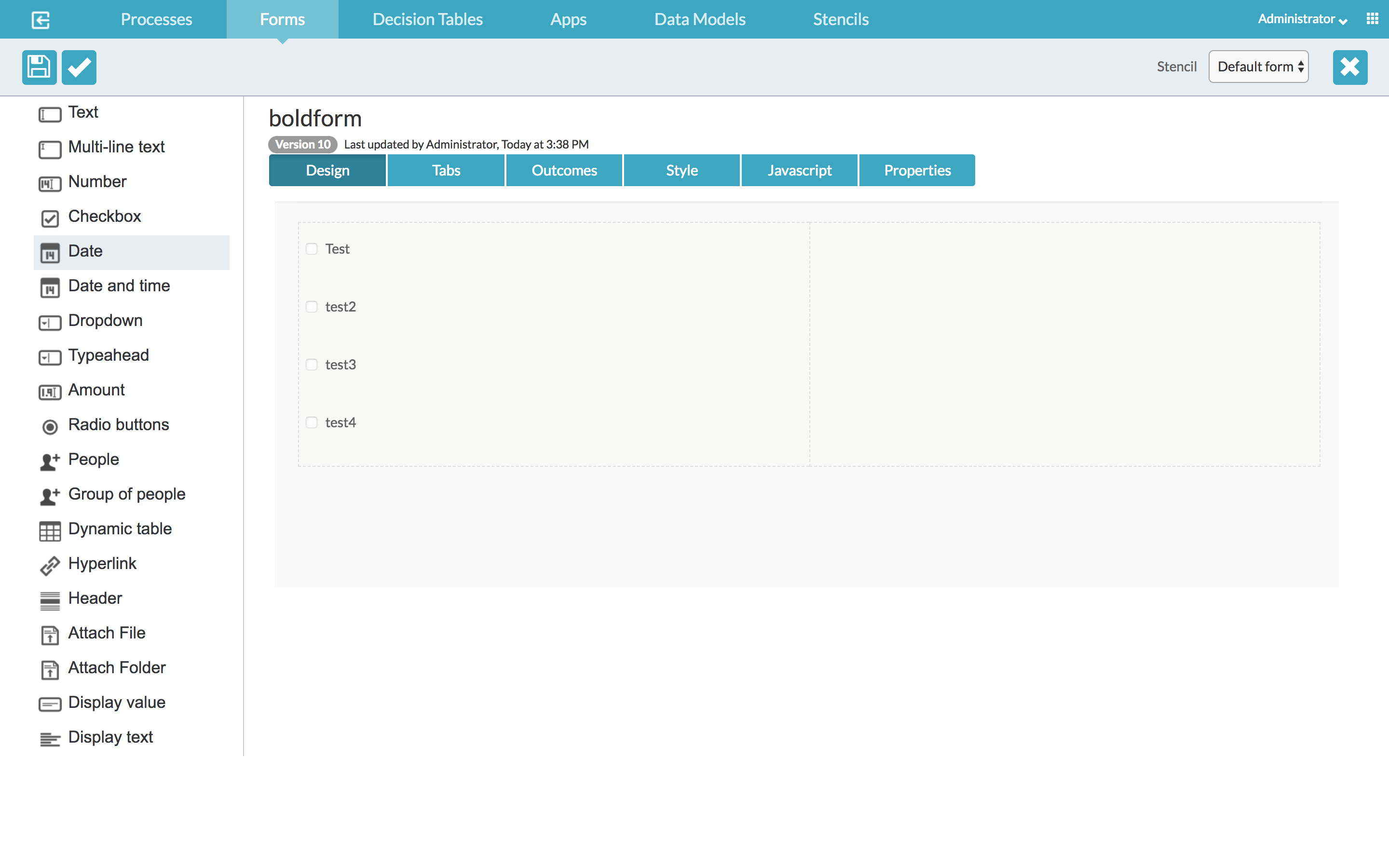Select the Amount palette item
Image resolution: width=1389 pixels, height=868 pixels.
[x=132, y=391]
